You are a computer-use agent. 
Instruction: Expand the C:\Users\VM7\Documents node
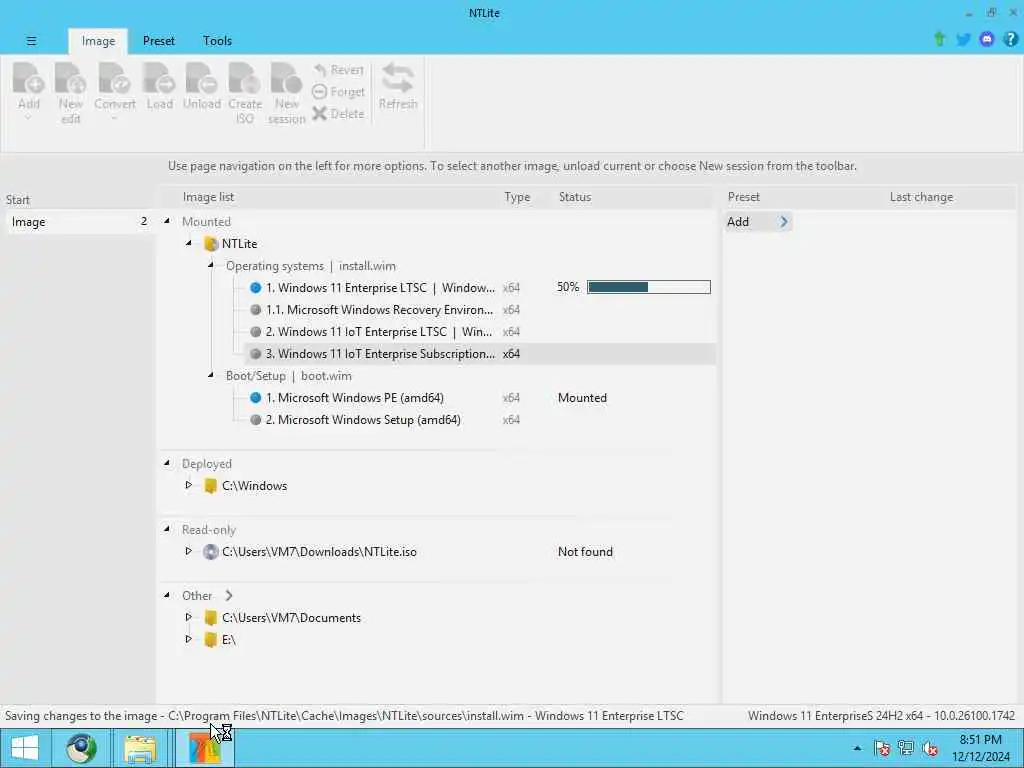(189, 617)
